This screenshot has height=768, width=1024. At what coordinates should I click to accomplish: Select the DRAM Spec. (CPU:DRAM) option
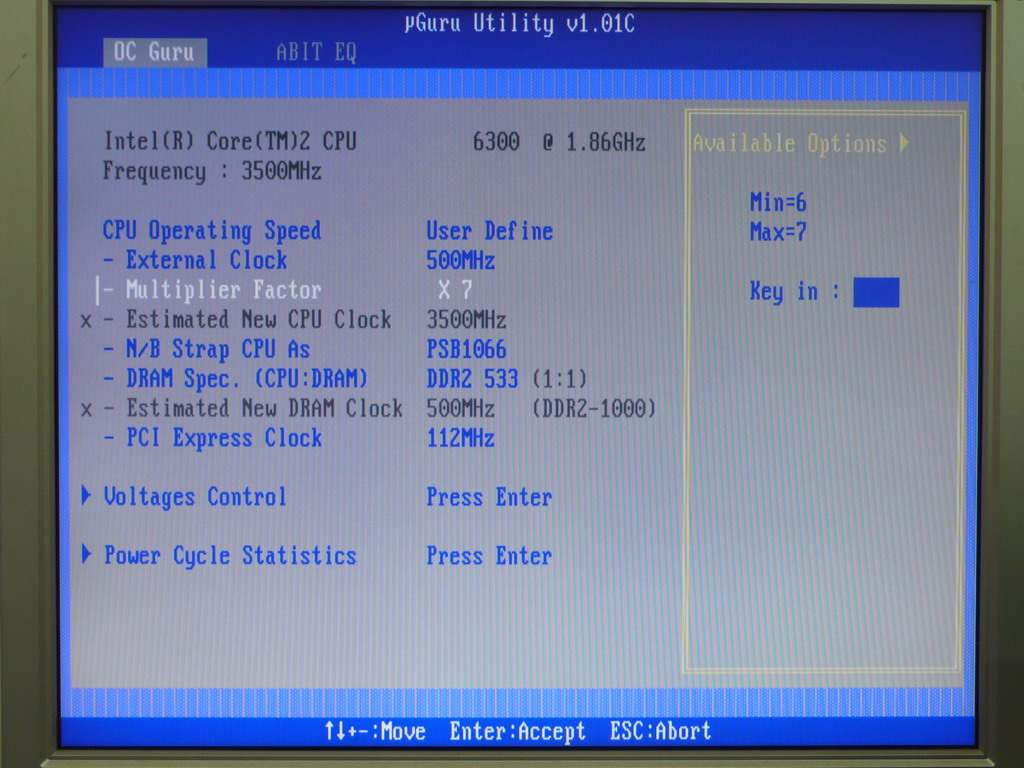point(247,379)
